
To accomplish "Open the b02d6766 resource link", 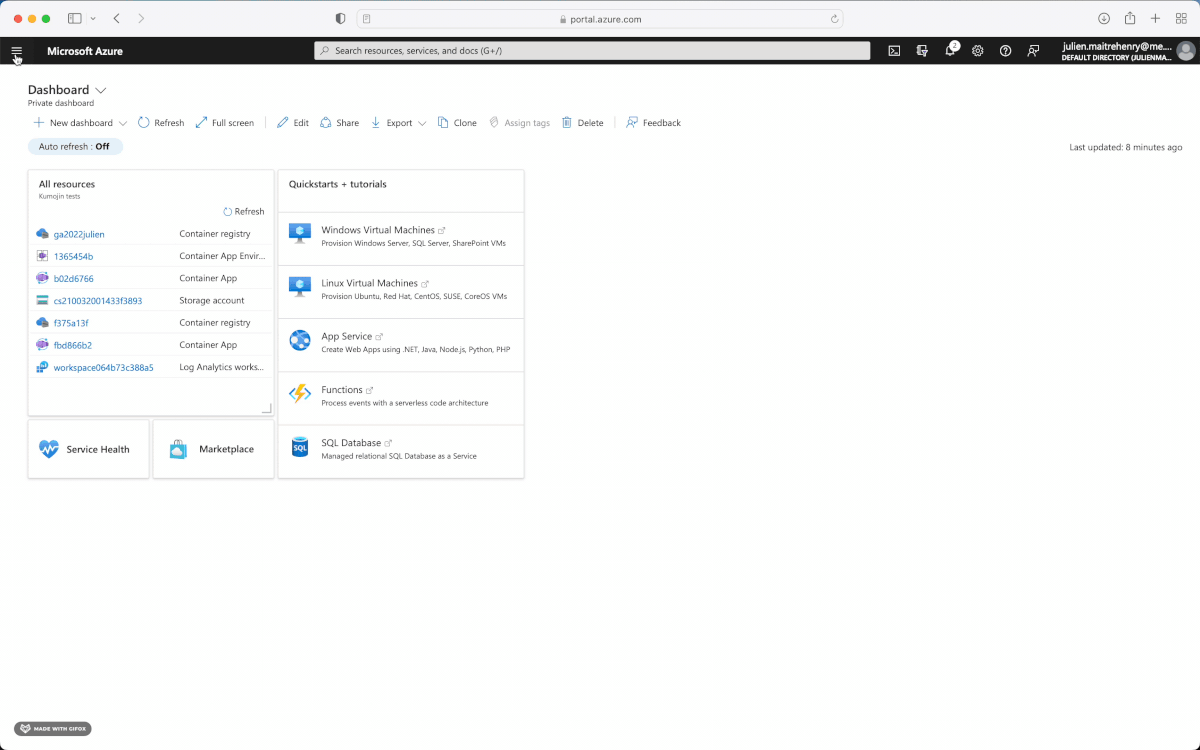I will 74,278.
